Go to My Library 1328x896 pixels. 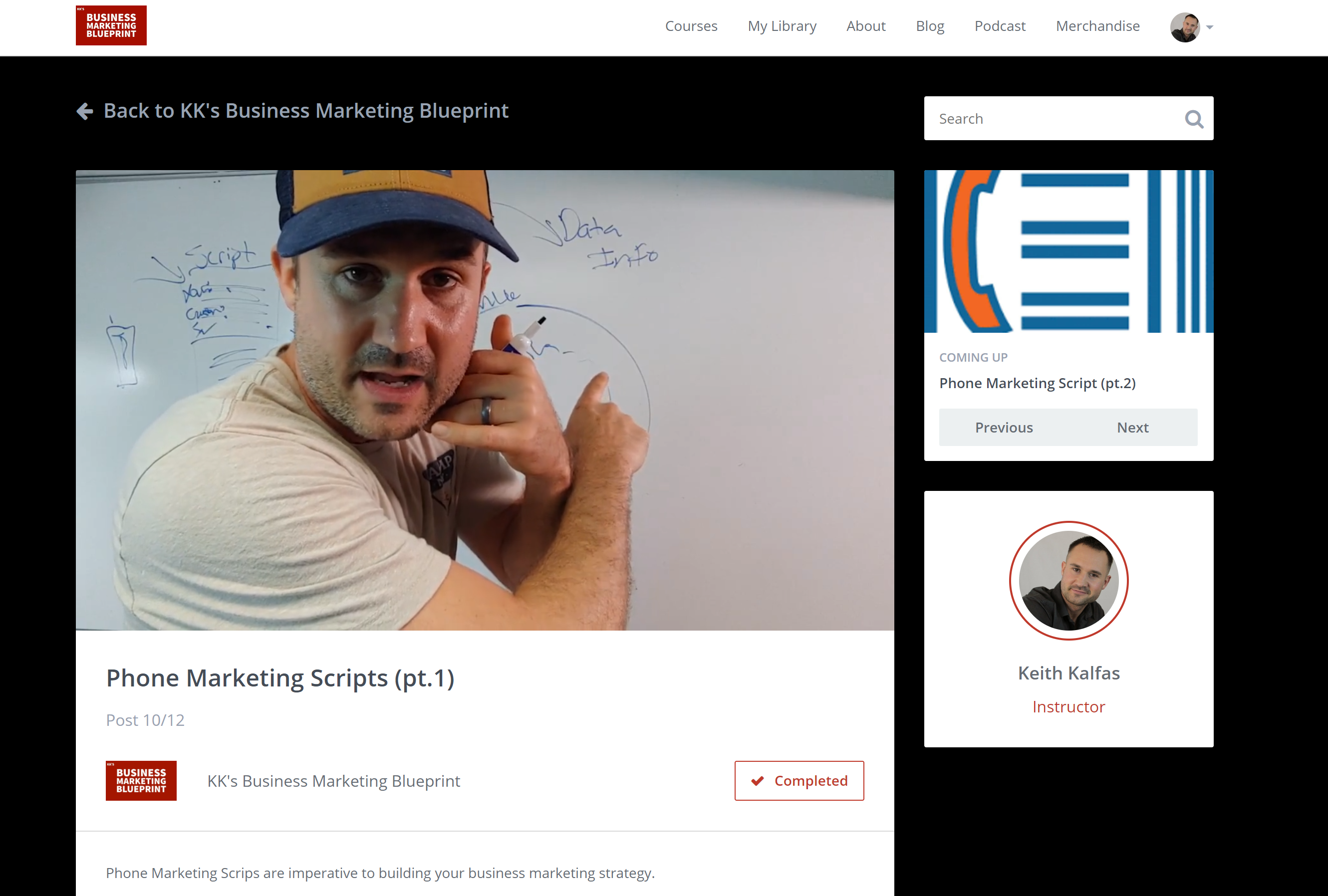pyautogui.click(x=782, y=26)
